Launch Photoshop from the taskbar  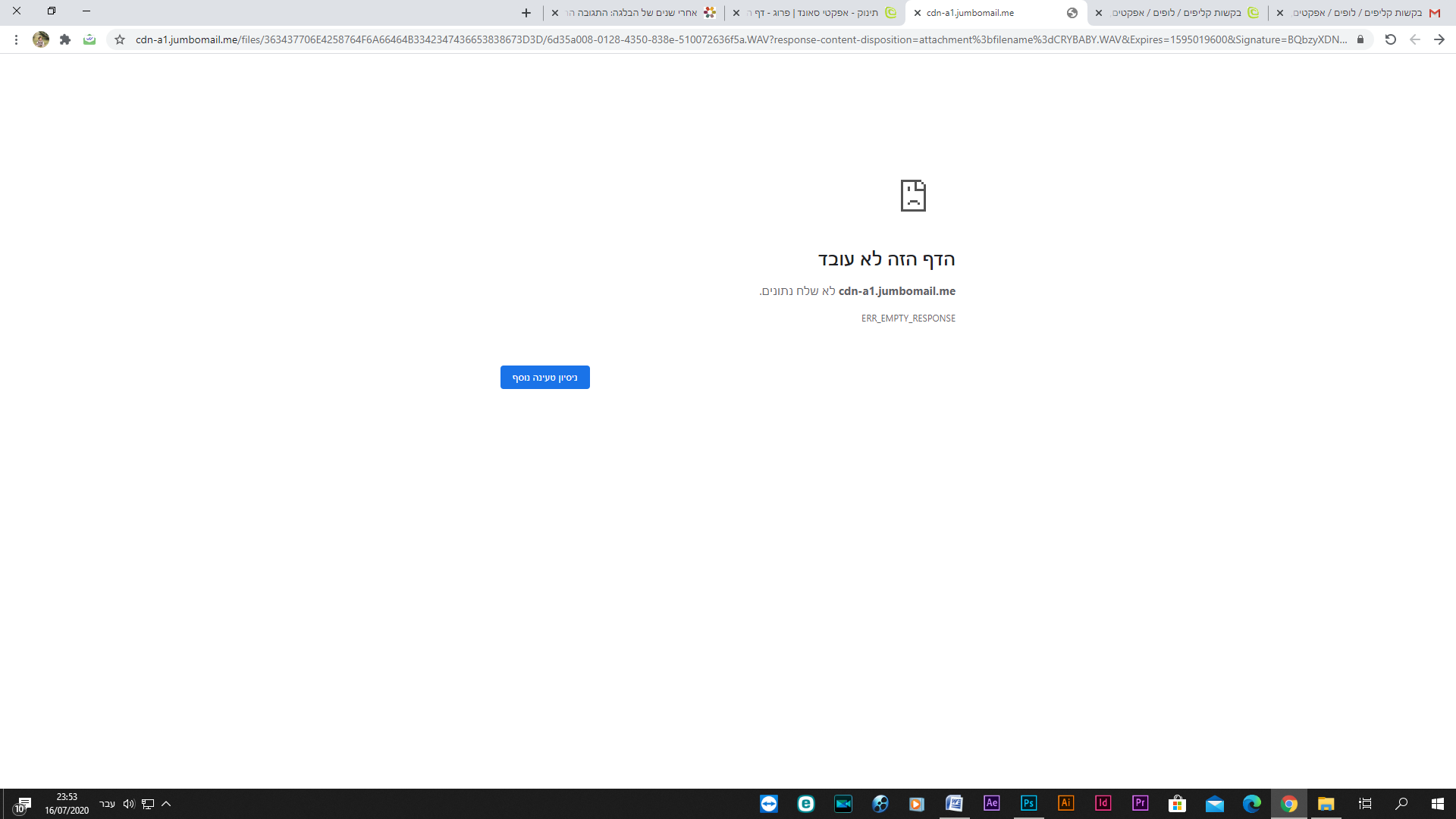1028,804
